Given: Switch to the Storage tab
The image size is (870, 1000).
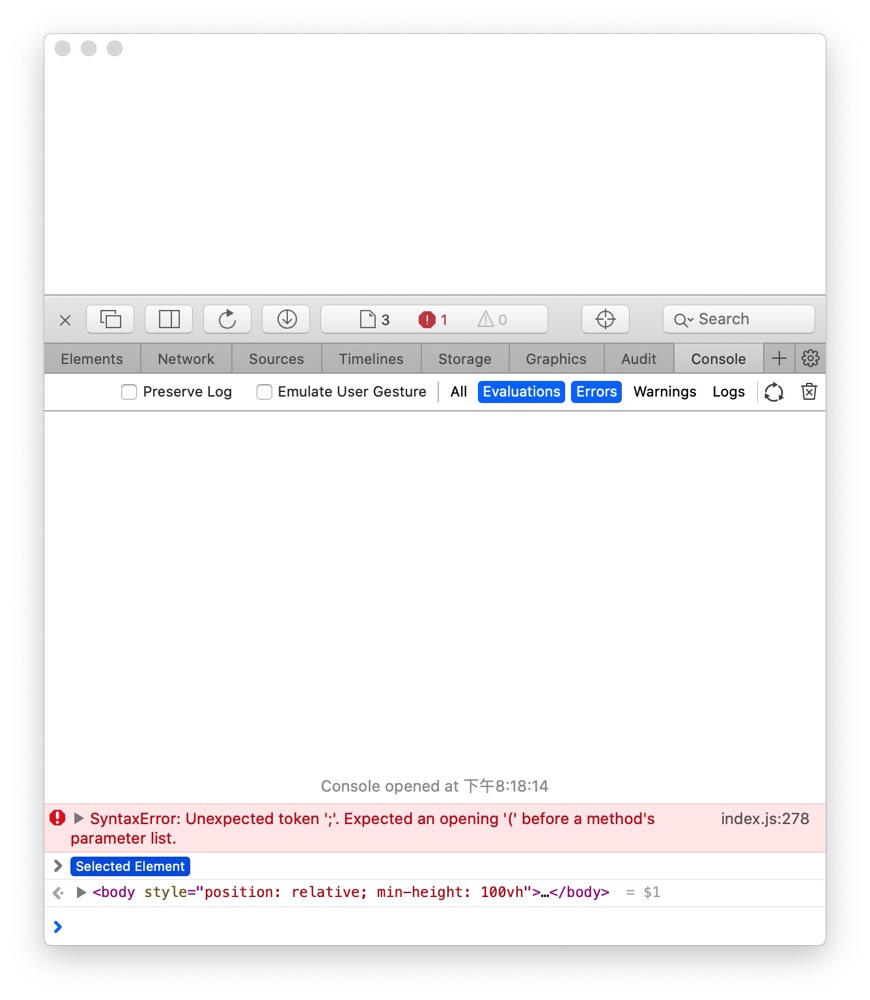Looking at the screenshot, I should coord(465,359).
